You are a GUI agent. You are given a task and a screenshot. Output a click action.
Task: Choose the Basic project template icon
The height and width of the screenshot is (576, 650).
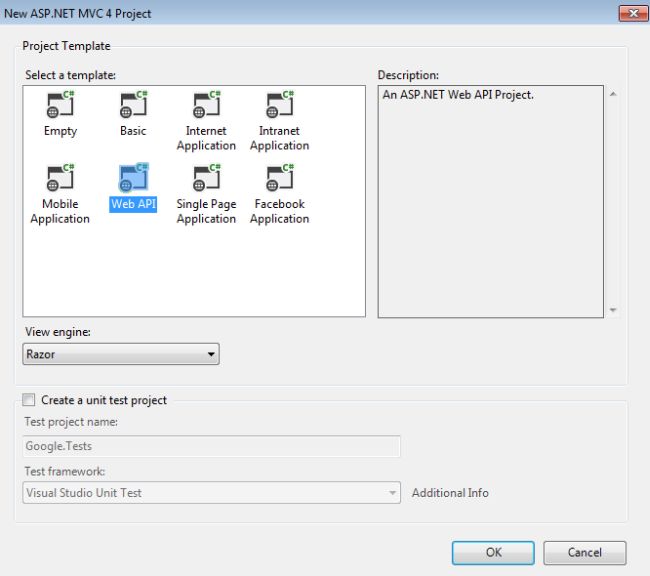[133, 105]
